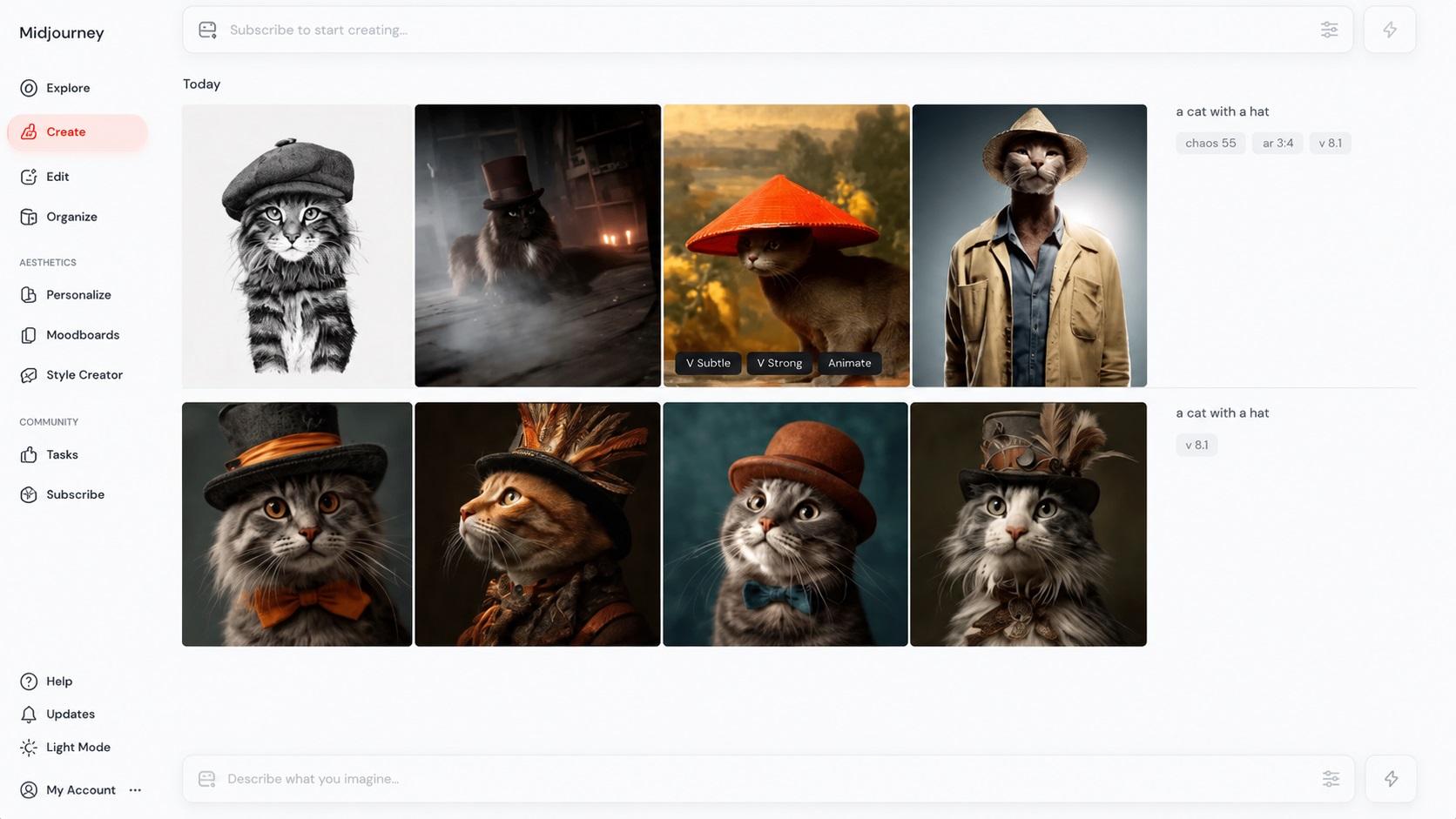Screen dimensions: 1456x819
Task: Click the Tasks thumbs-up icon
Action: coord(29,454)
